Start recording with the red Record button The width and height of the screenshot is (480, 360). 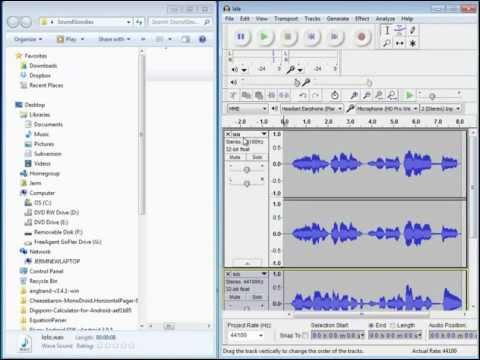tap(361, 37)
